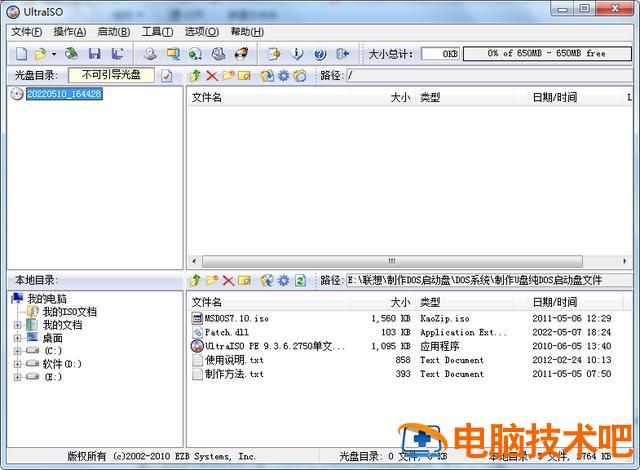Click the horizontal scrollbar thumb in upper list
The image size is (640, 470).
392,261
